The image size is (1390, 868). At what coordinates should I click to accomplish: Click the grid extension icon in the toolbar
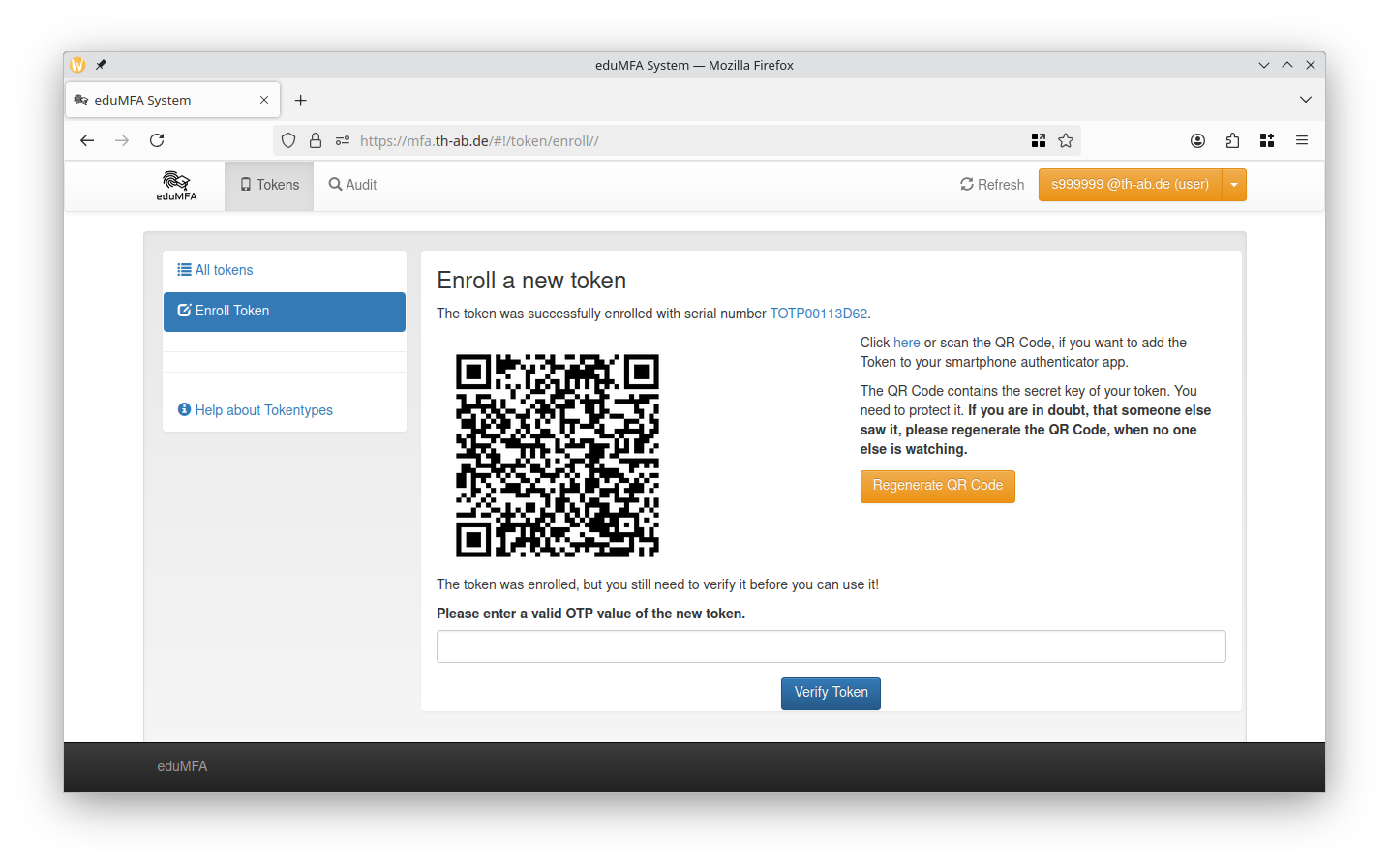tap(1267, 140)
